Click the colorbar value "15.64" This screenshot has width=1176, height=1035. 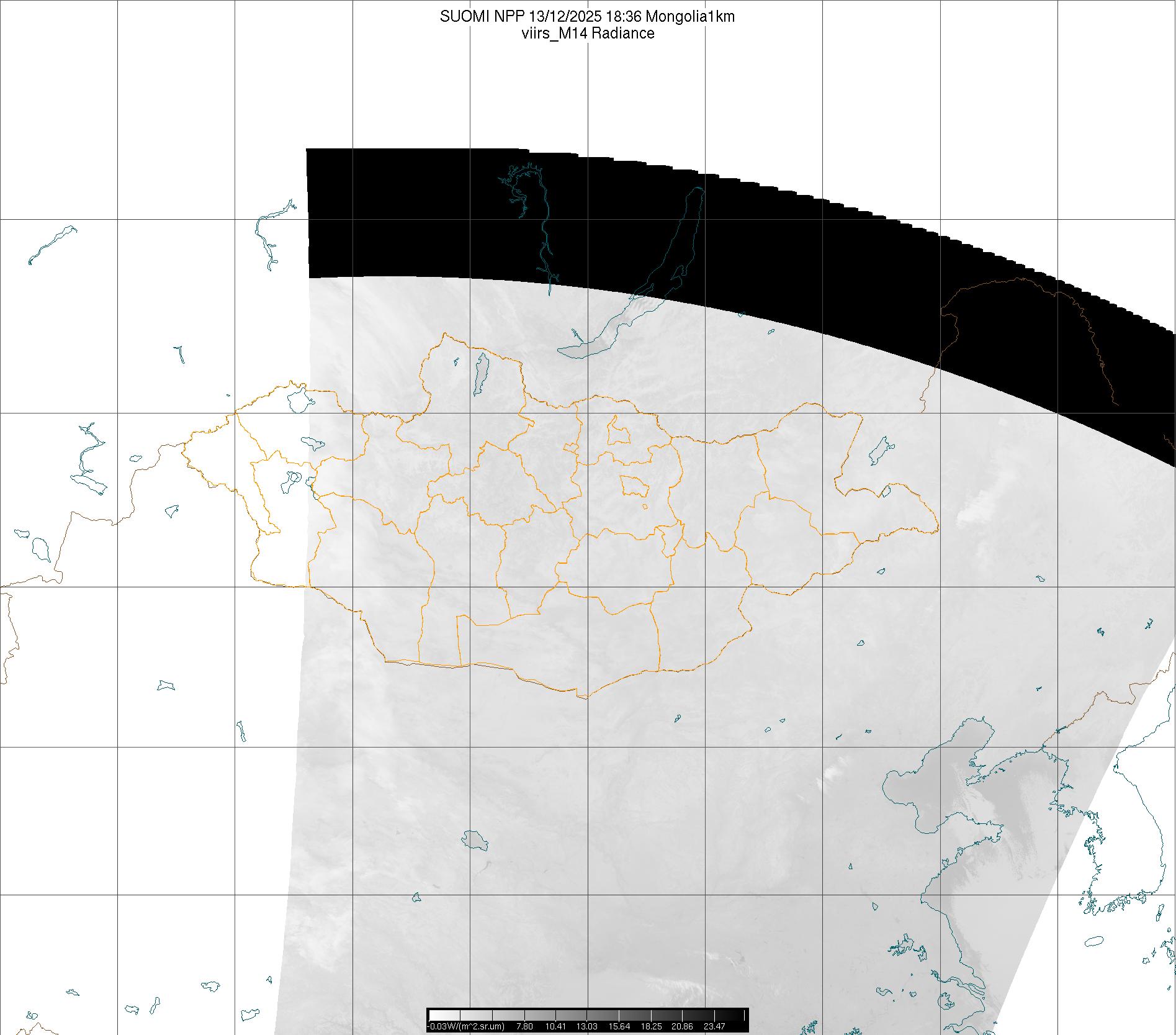tap(619, 1026)
